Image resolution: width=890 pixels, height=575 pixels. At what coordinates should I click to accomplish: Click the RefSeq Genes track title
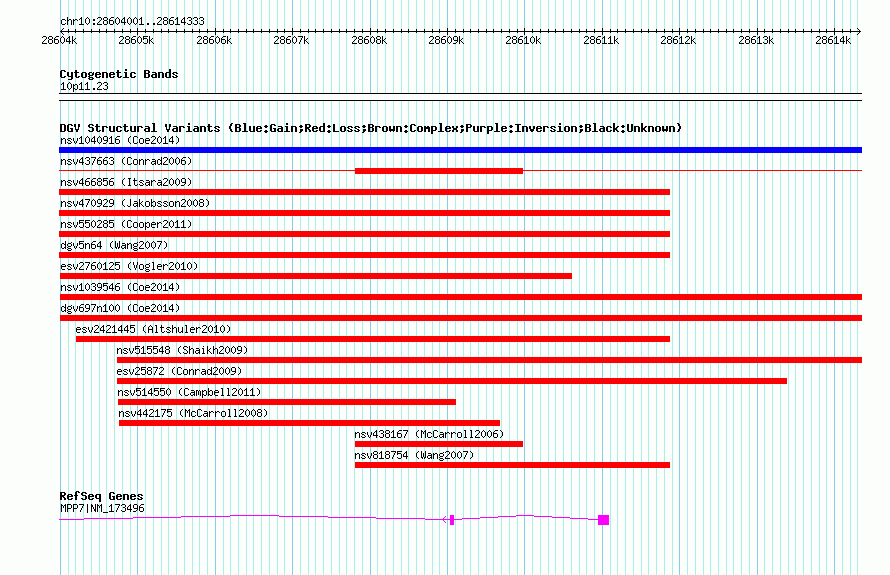click(102, 496)
